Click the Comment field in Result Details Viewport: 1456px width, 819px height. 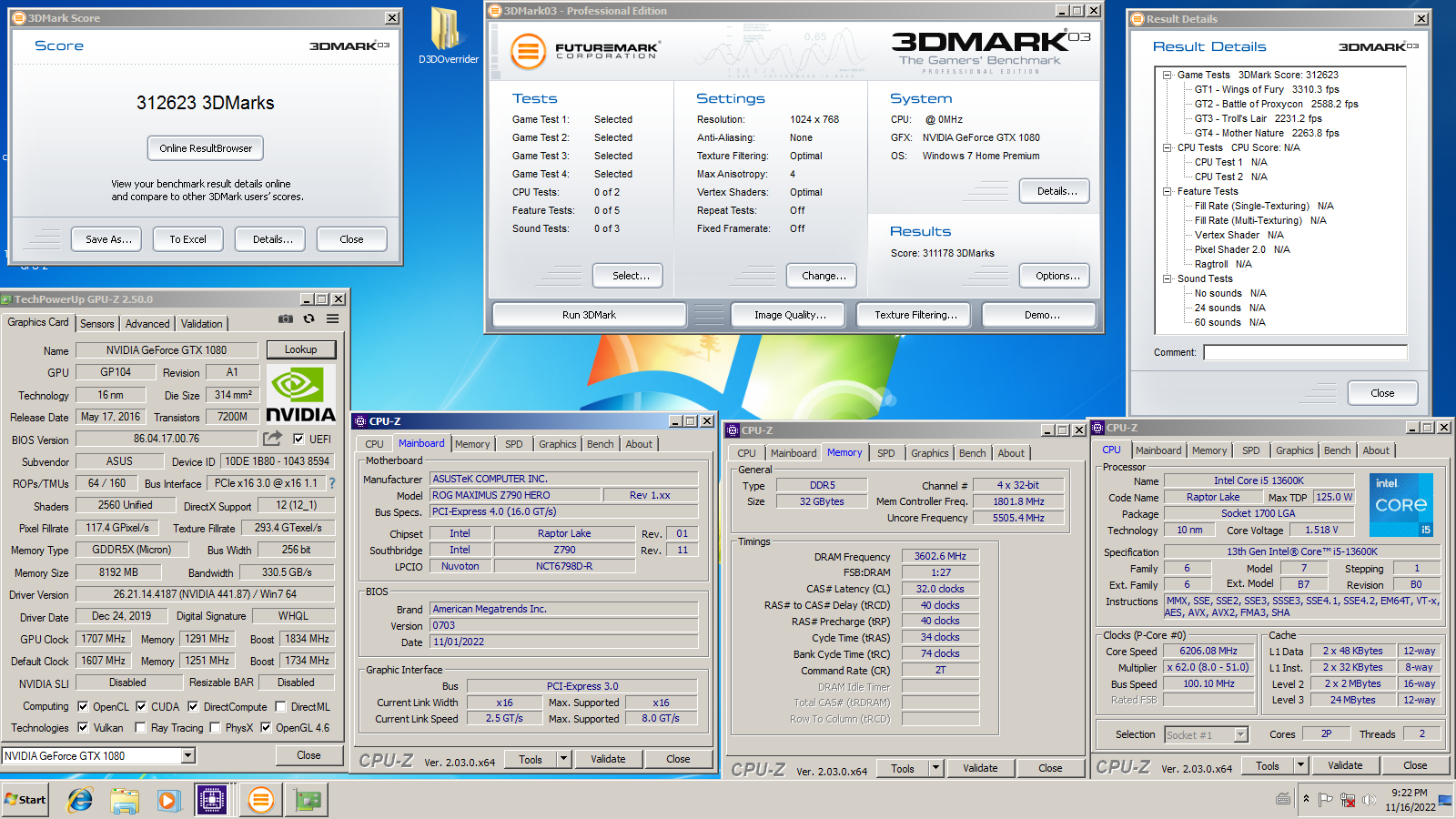pyautogui.click(x=1305, y=352)
